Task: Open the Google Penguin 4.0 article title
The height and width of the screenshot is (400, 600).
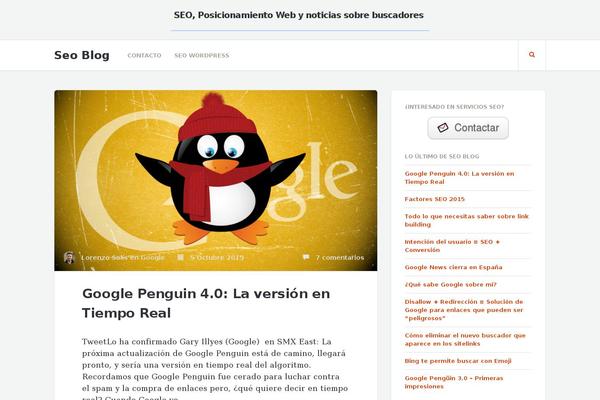Action: coord(206,303)
